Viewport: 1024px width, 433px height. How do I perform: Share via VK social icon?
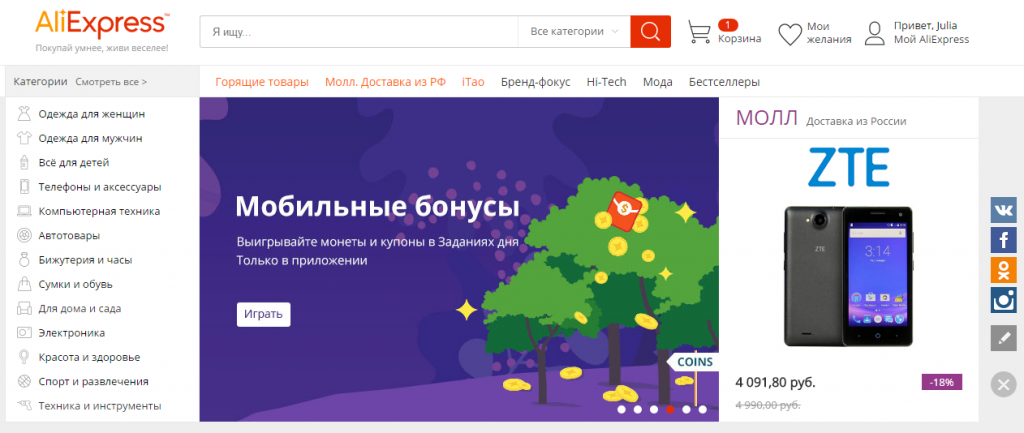click(1003, 210)
